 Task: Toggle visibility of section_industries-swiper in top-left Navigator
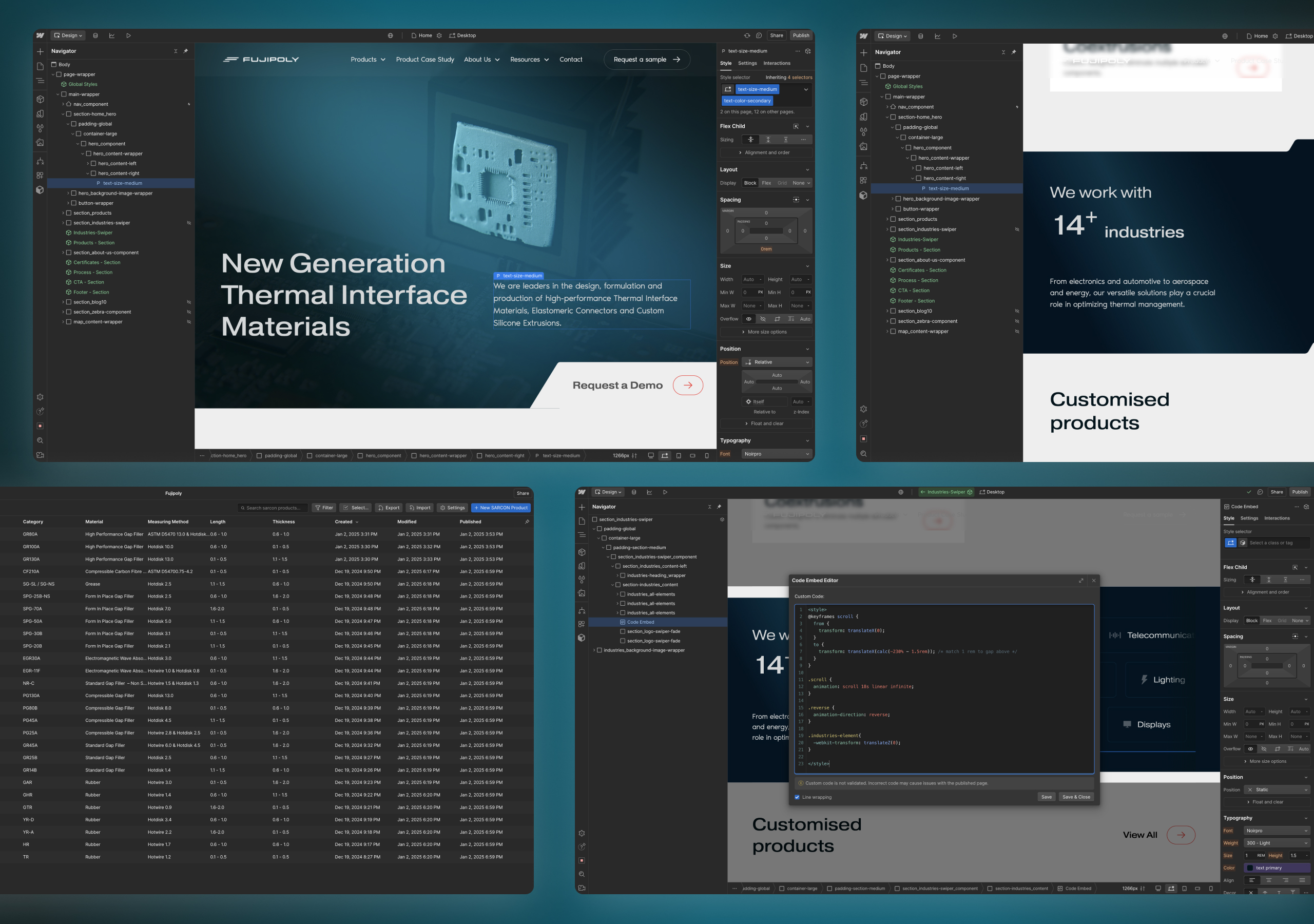[x=189, y=223]
